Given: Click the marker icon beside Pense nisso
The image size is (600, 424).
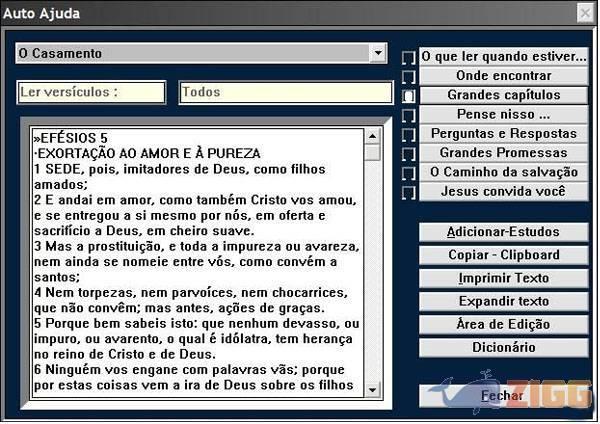Looking at the screenshot, I should coord(408,115).
